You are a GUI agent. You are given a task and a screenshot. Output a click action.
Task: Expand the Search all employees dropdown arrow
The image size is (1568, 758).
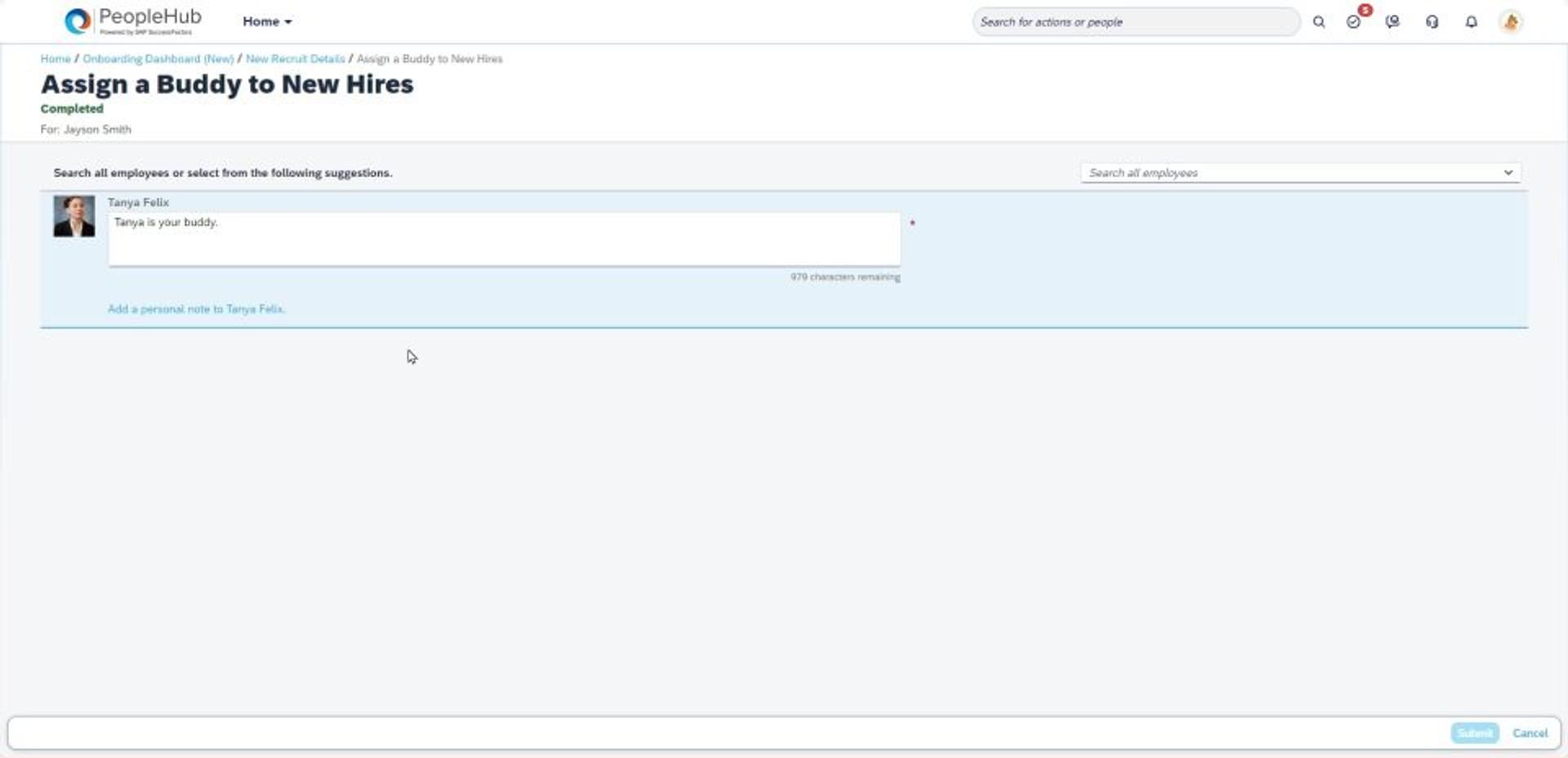(1508, 173)
